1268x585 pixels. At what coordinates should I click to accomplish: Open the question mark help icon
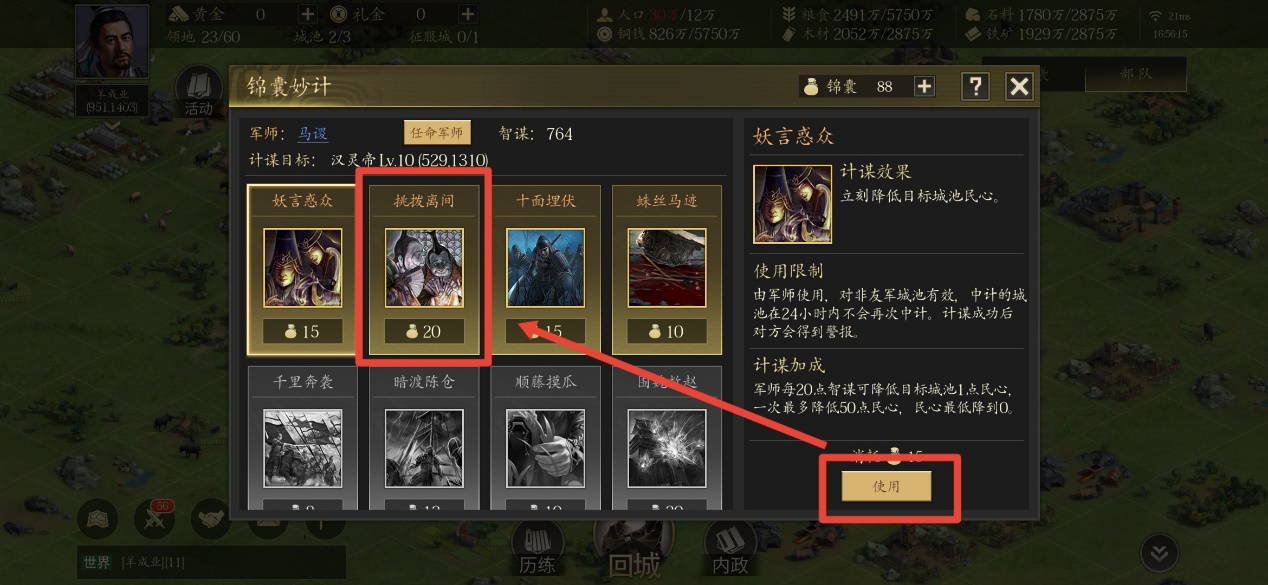pos(975,86)
